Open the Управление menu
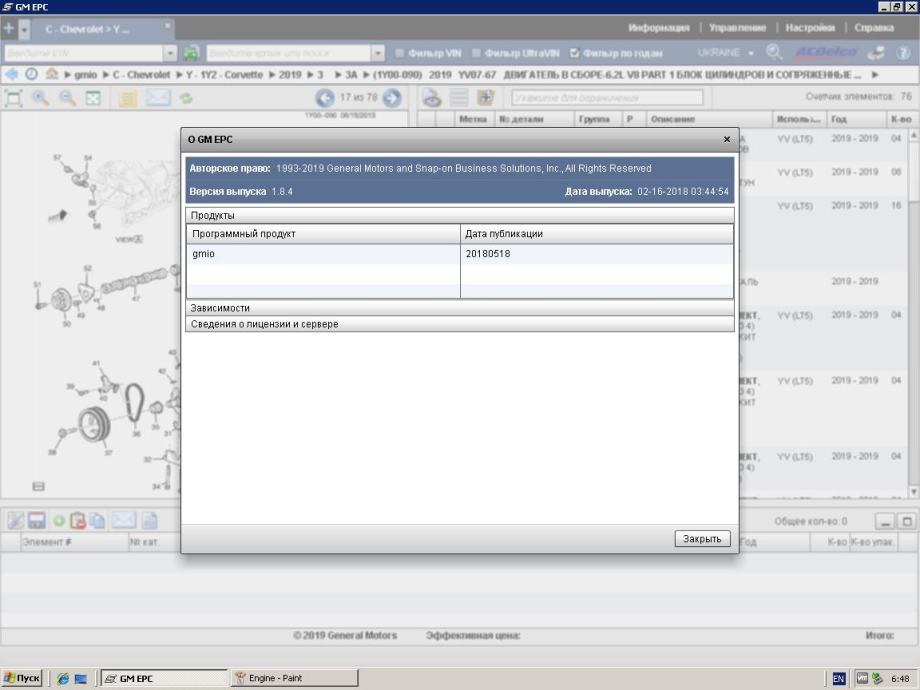The height and width of the screenshot is (690, 920). tap(737, 28)
